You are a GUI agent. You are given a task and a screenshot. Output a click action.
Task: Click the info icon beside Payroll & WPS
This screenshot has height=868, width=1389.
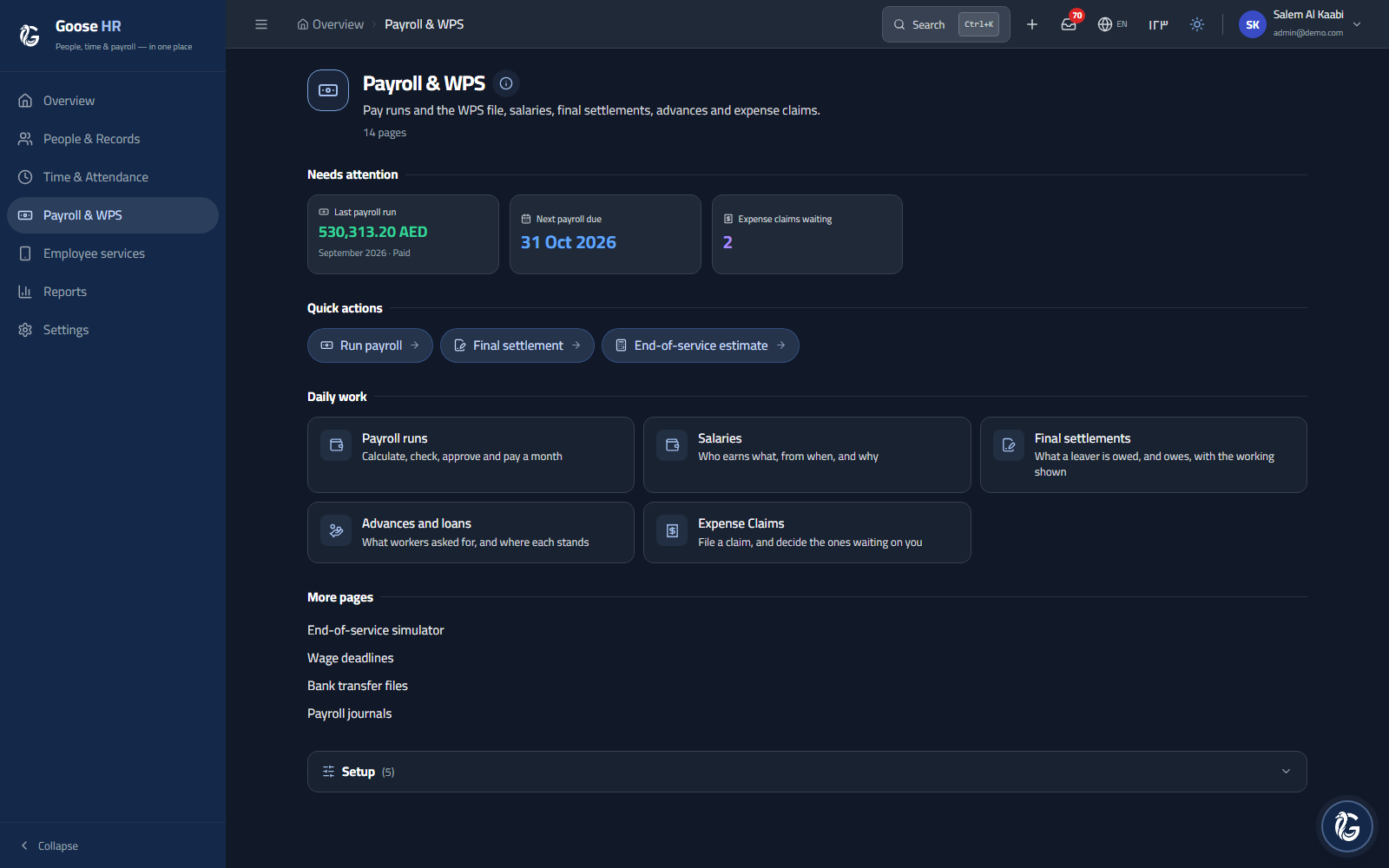(506, 83)
